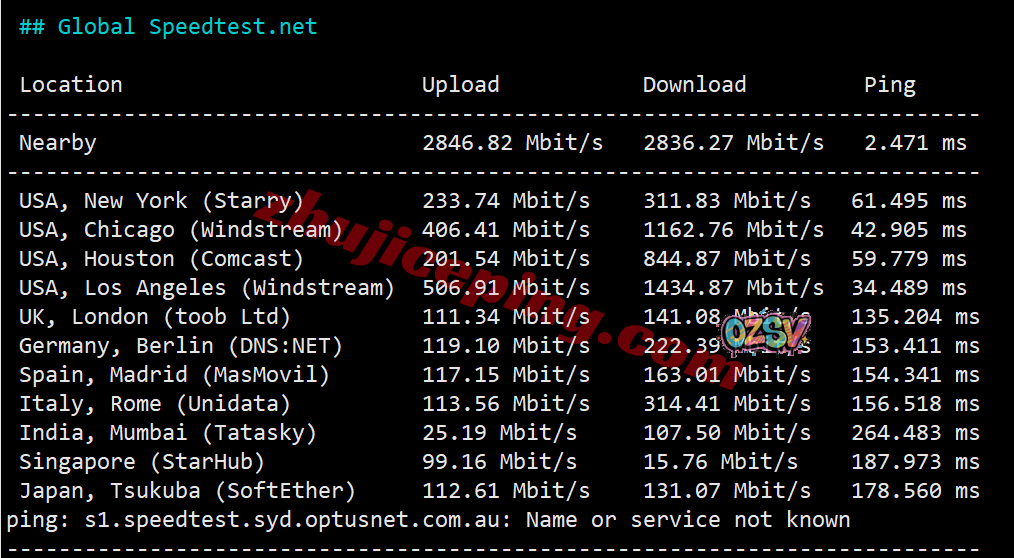This screenshot has width=1014, height=558.
Task: Click the Singapore (StarHub) location
Action: [142, 462]
